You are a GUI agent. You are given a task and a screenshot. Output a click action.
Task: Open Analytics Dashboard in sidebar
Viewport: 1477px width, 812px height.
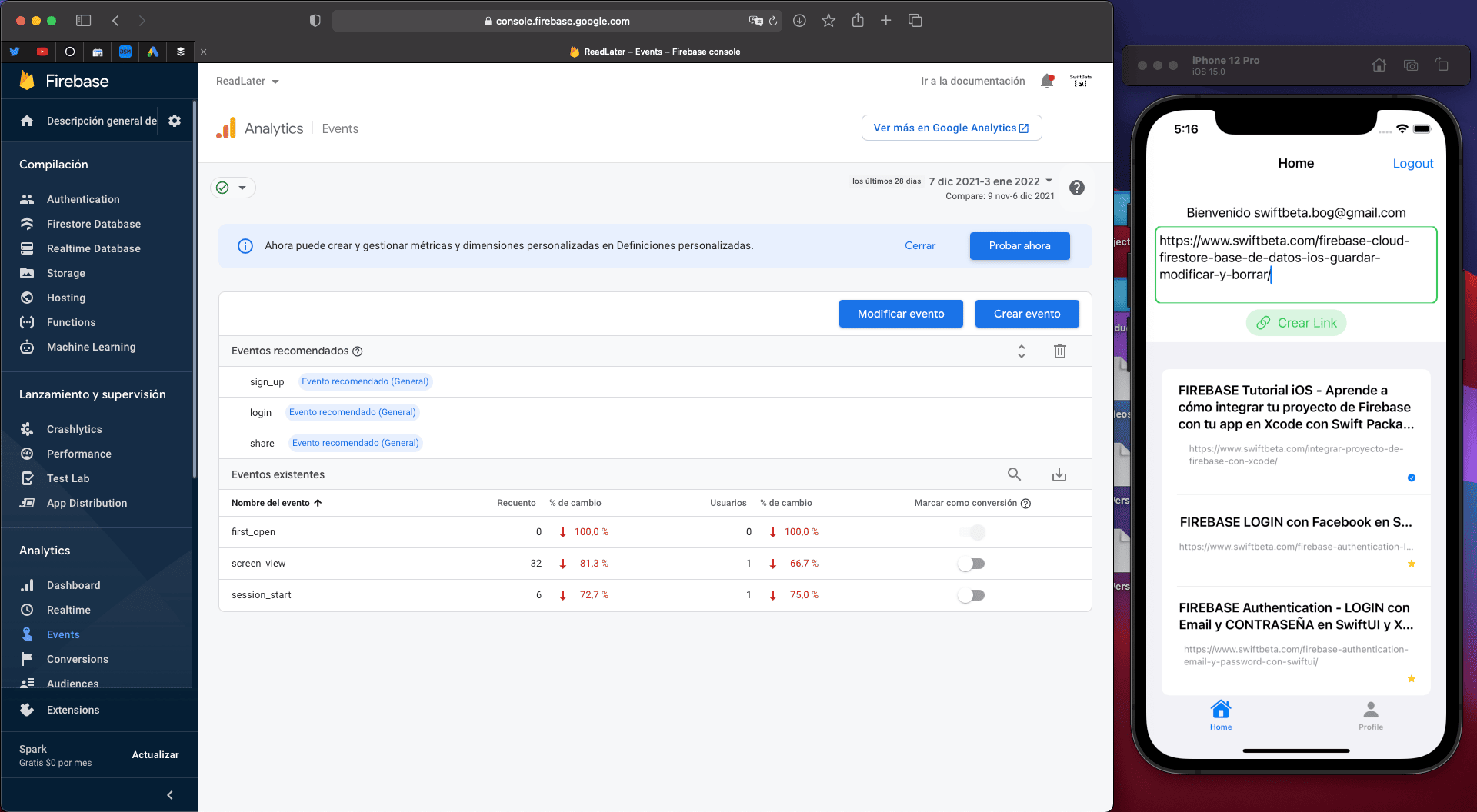click(74, 585)
